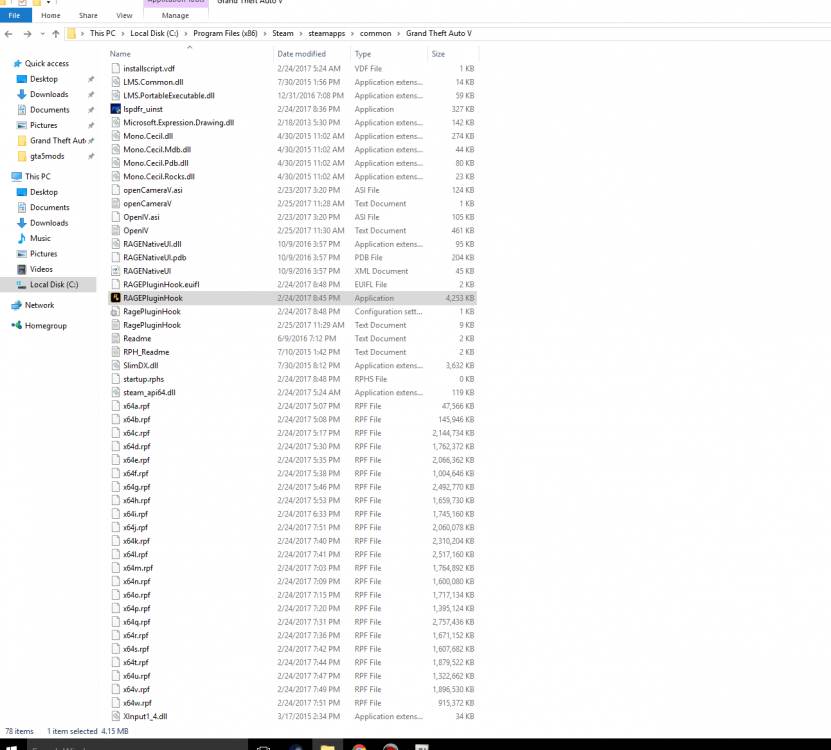Select the x64l.rpf file name

(136, 554)
